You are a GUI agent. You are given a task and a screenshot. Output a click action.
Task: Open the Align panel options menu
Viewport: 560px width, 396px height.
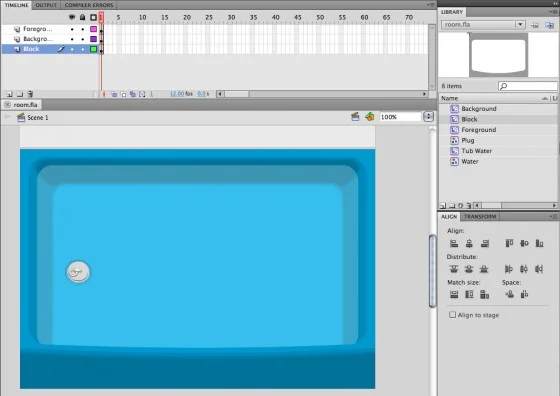[554, 216]
